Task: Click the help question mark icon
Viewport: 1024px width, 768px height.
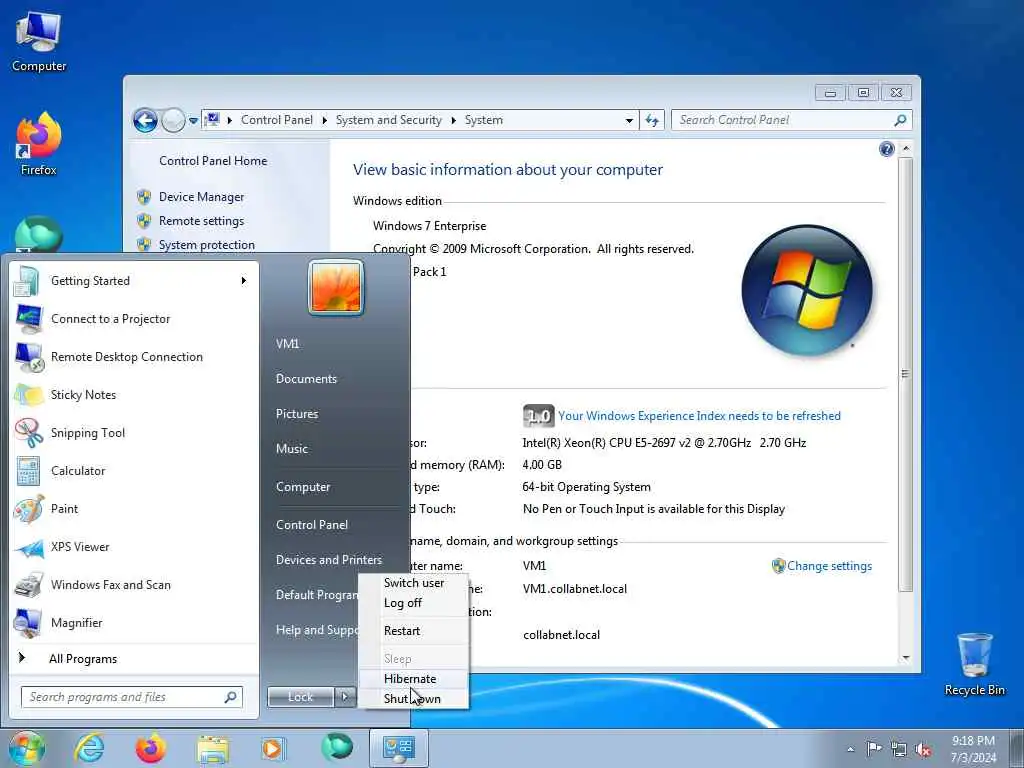Action: click(x=886, y=149)
